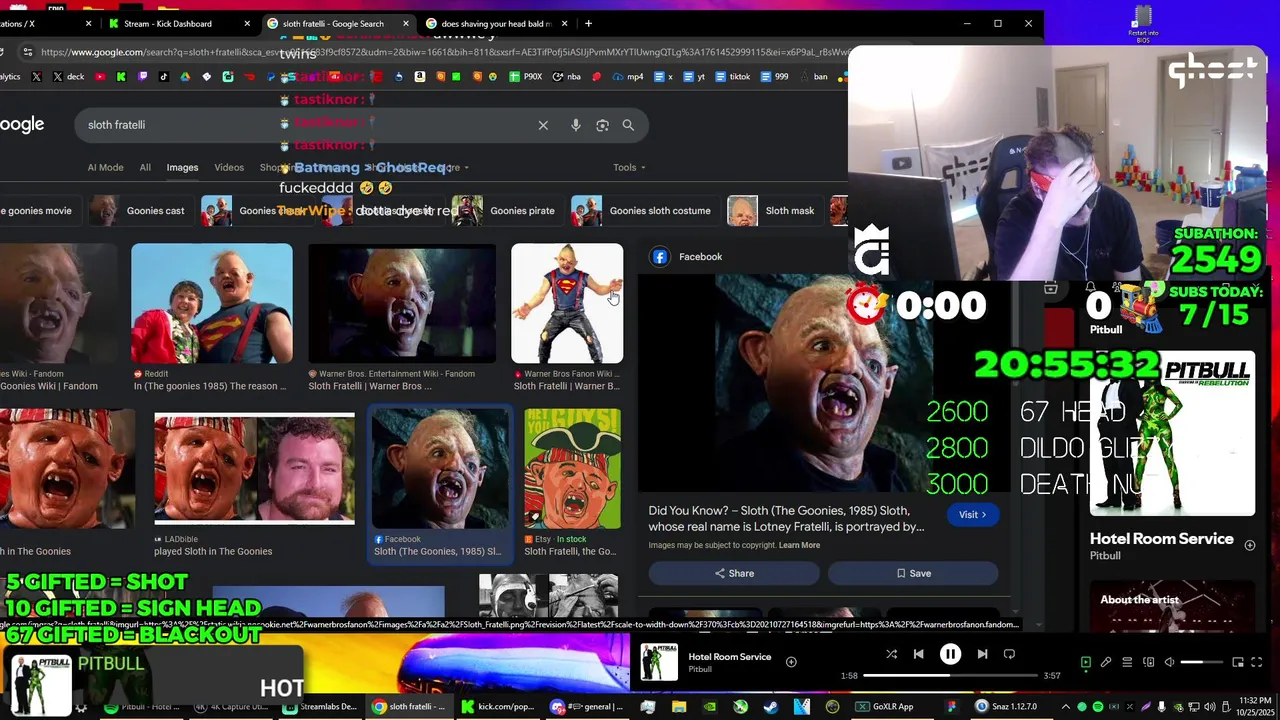The image size is (1280, 720).
Task: Open Warner Bros Fanon Sloth thumbnail
Action: (567, 303)
